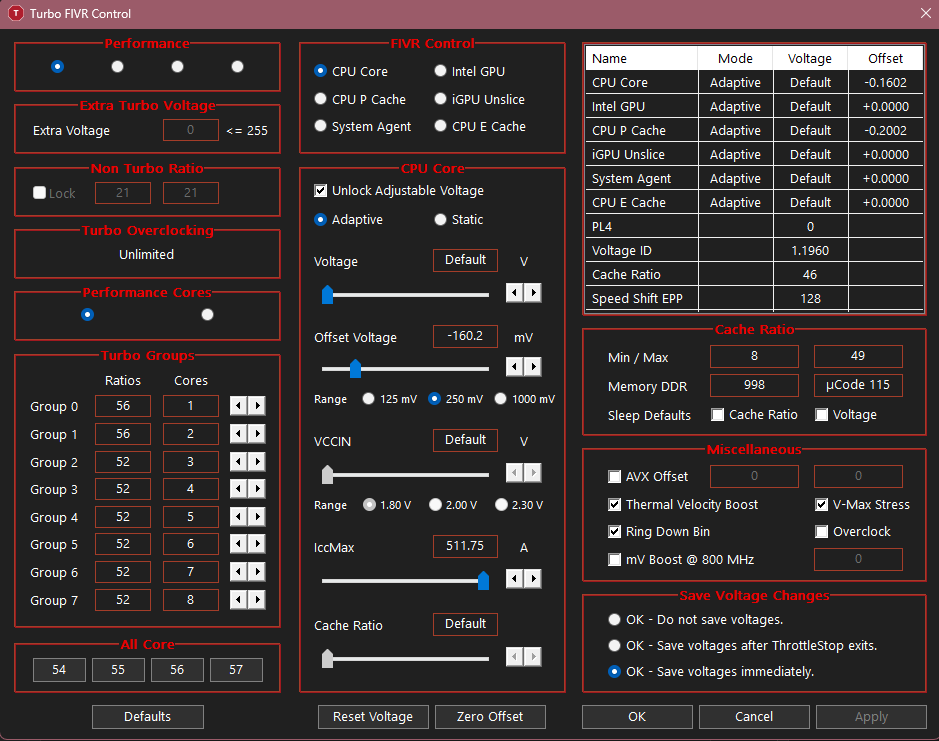This screenshot has width=939, height=741.
Task: Increase Group 5 ratio with right arrow
Action: 257,544
